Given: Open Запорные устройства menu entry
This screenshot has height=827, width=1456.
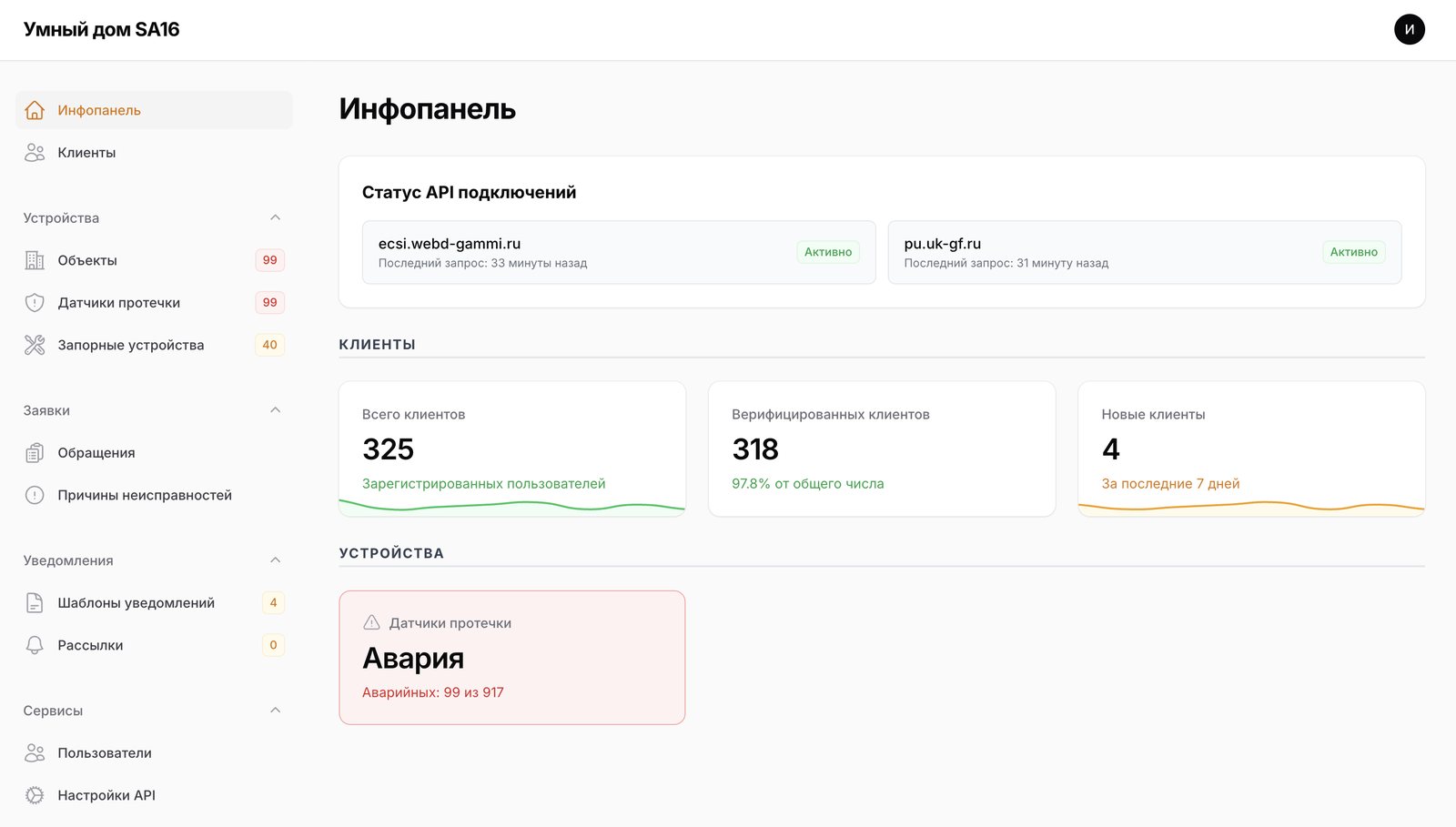Looking at the screenshot, I should [x=154, y=345].
